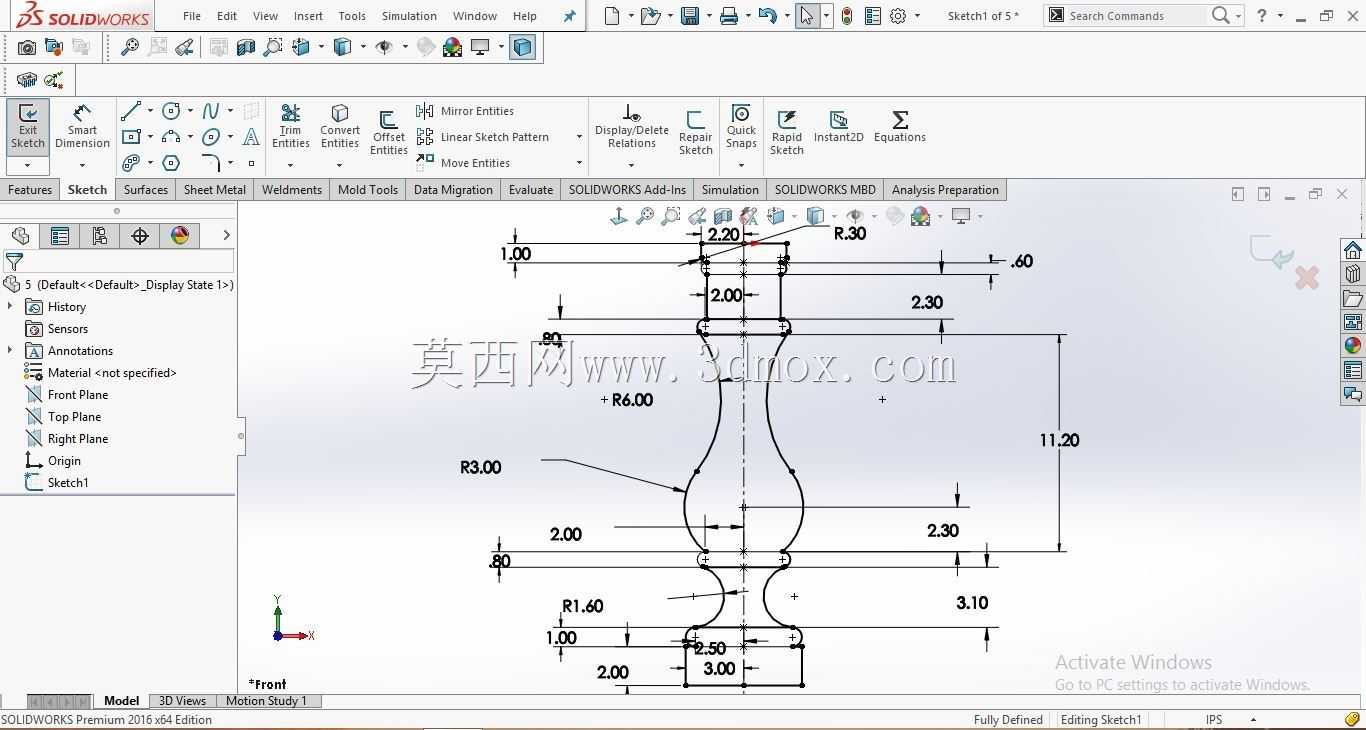The image size is (1366, 730).
Task: Toggle the highlighted 3D view button in toolbar
Action: 522,47
